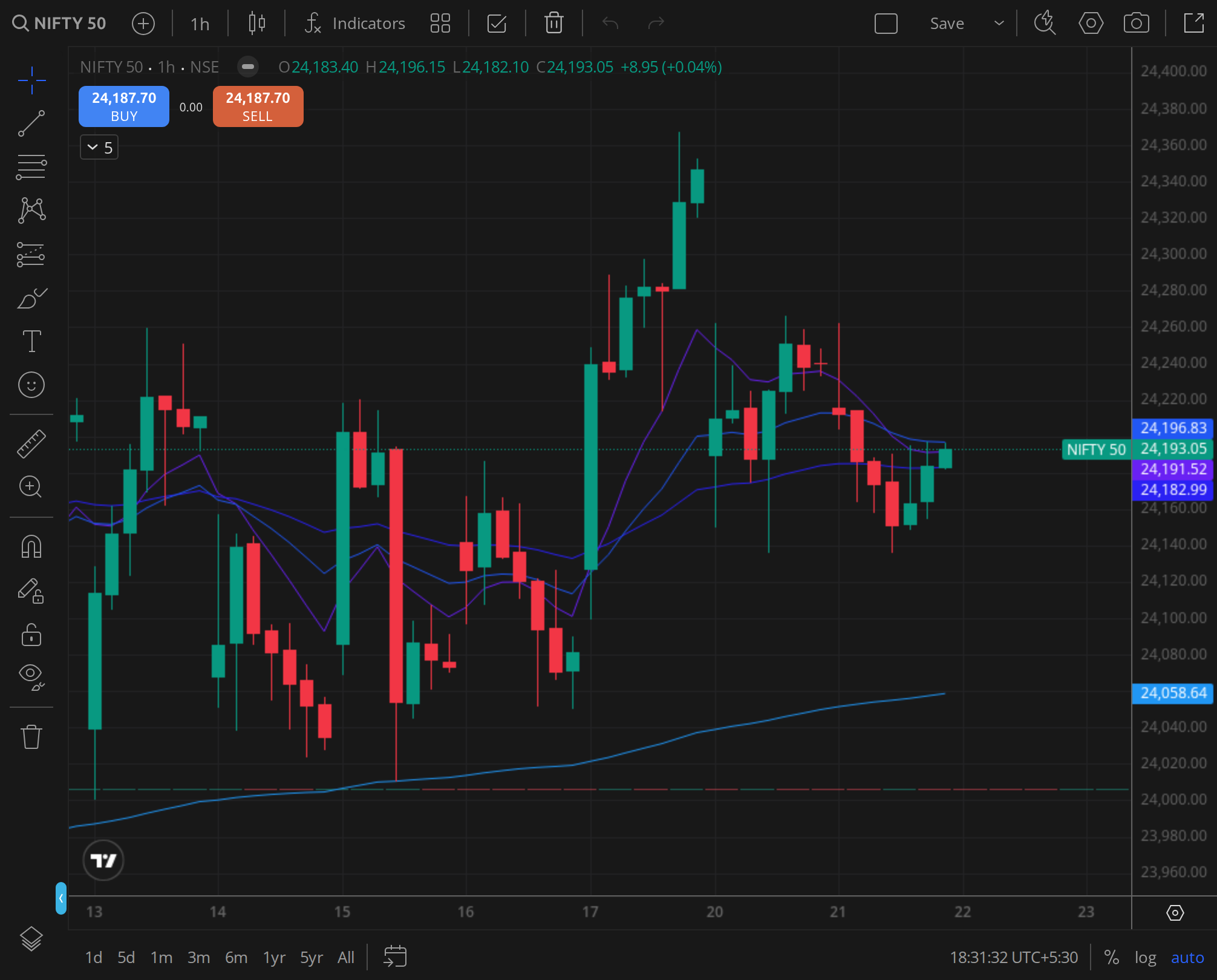This screenshot has height=980, width=1217.
Task: Open the Indicators dialog
Action: (355, 24)
